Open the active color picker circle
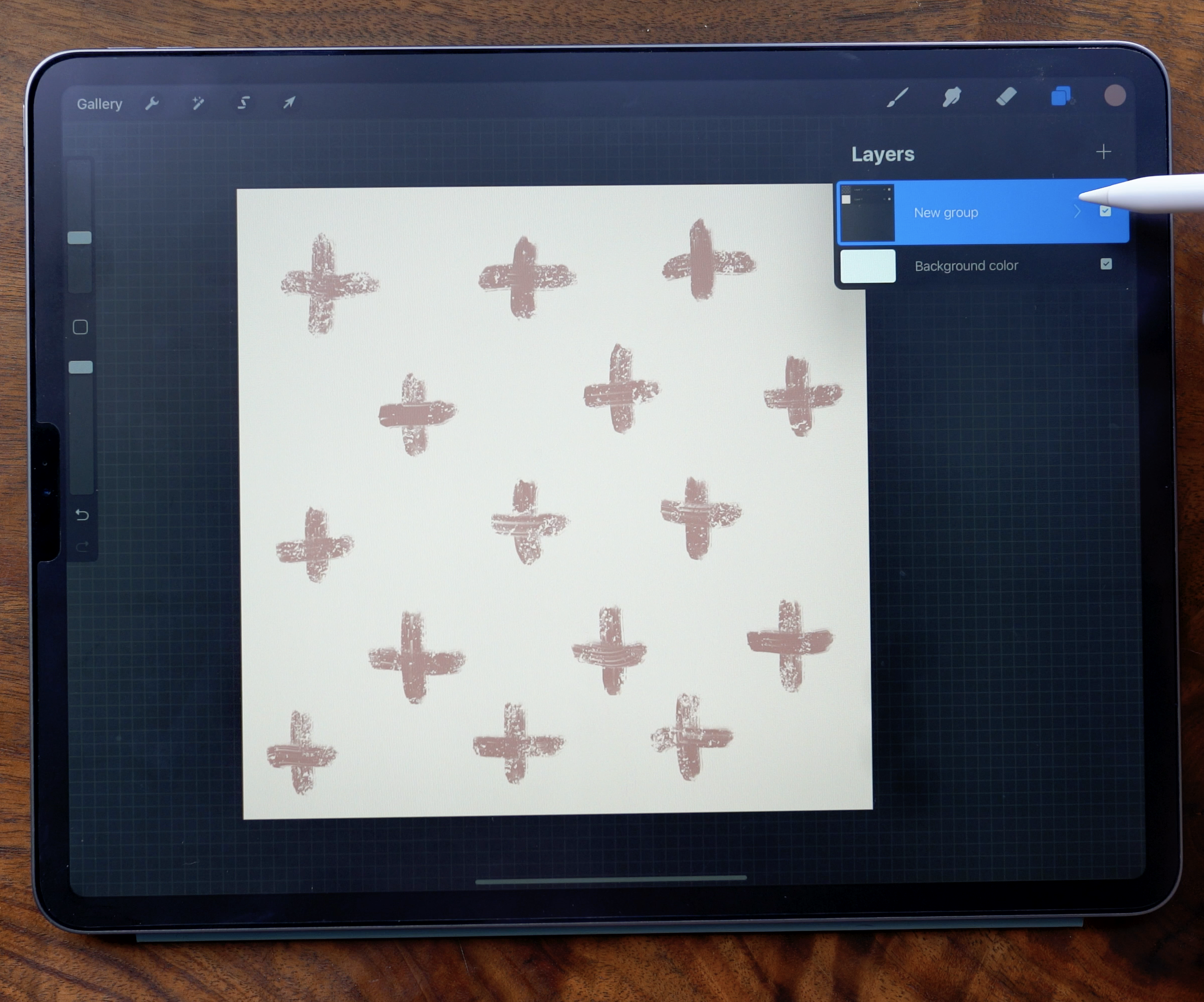This screenshot has width=1204, height=1002. pyautogui.click(x=1114, y=96)
